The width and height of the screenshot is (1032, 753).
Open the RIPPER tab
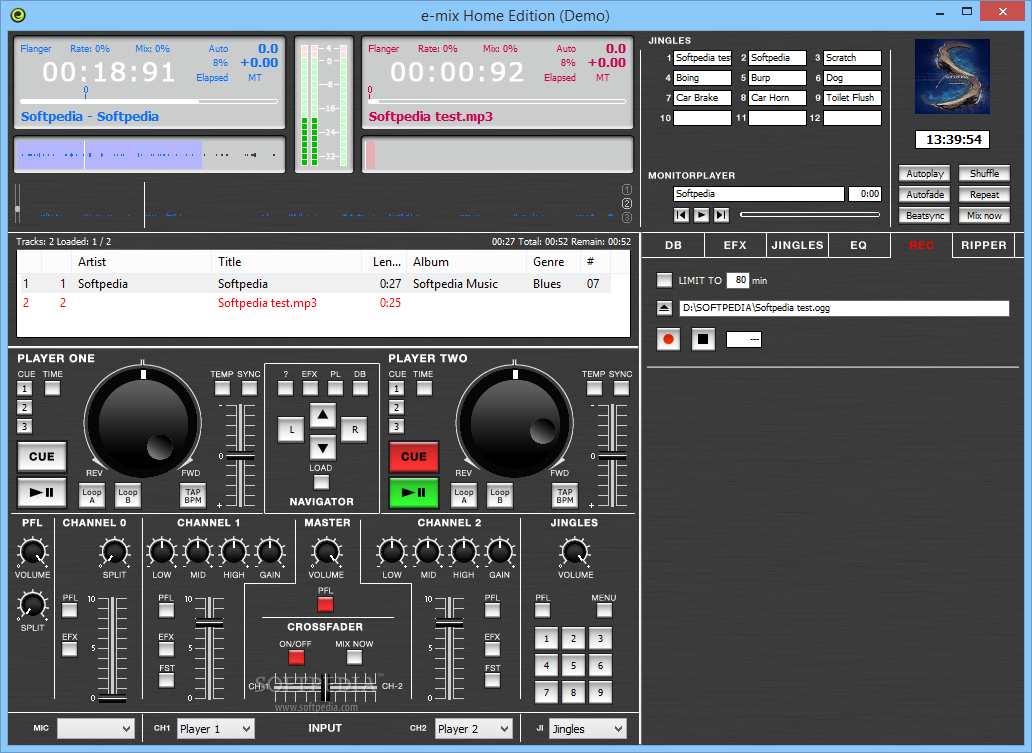[983, 245]
